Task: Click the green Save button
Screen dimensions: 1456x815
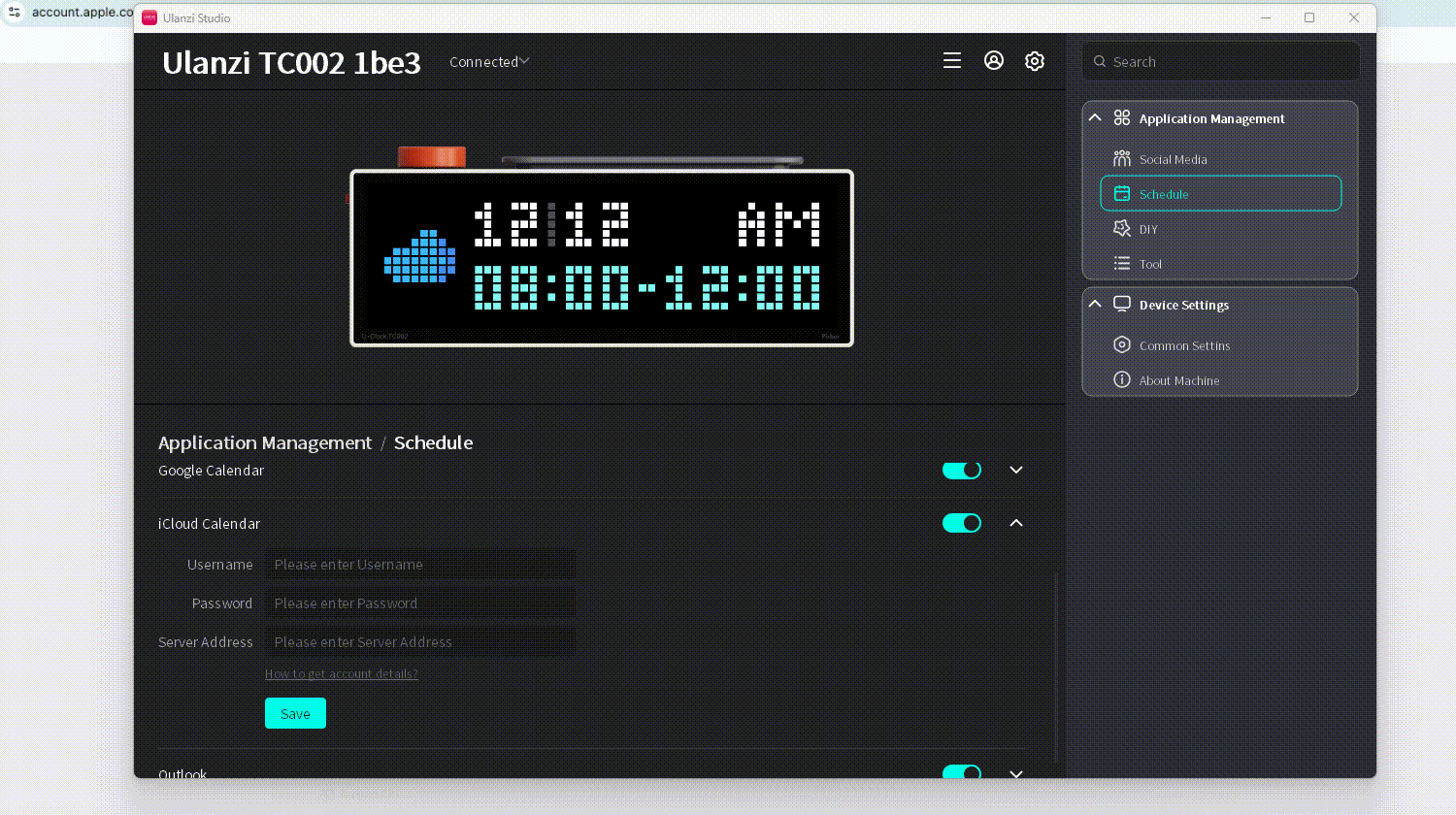Action: point(295,713)
